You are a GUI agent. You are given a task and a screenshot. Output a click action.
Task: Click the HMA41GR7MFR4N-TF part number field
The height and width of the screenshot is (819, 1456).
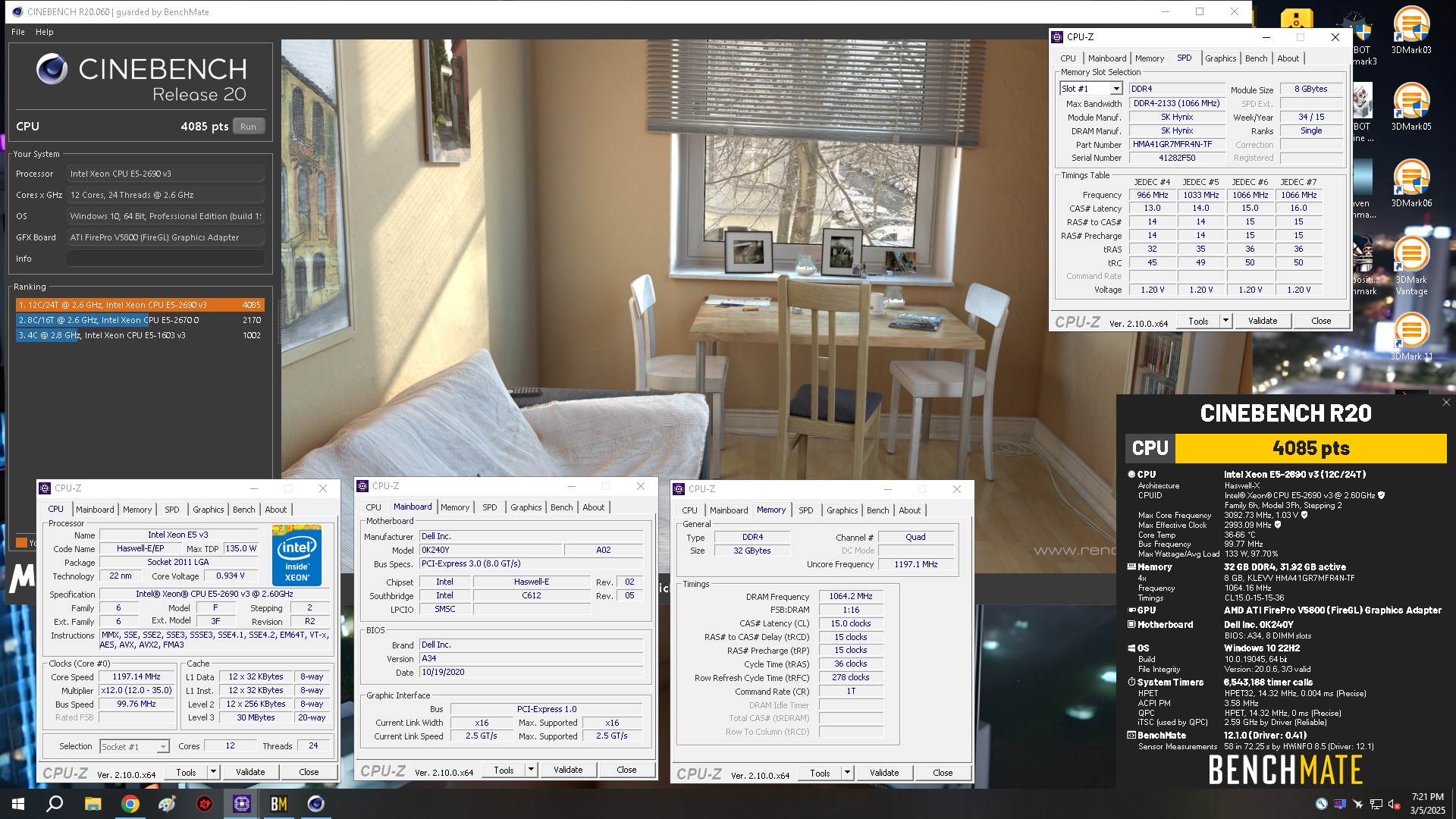(x=1177, y=144)
